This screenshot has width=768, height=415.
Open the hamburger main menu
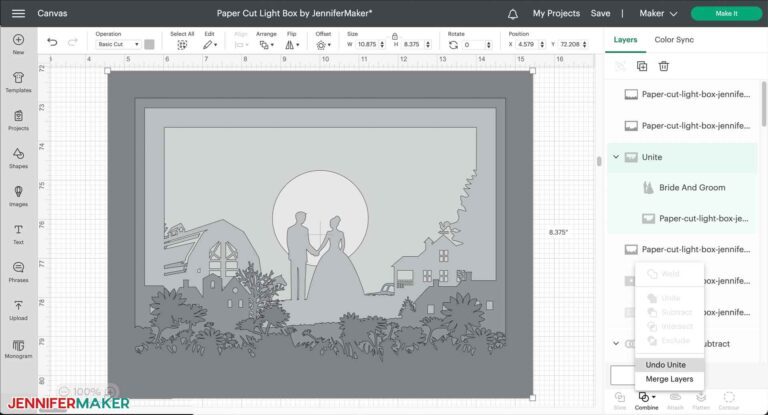18,13
